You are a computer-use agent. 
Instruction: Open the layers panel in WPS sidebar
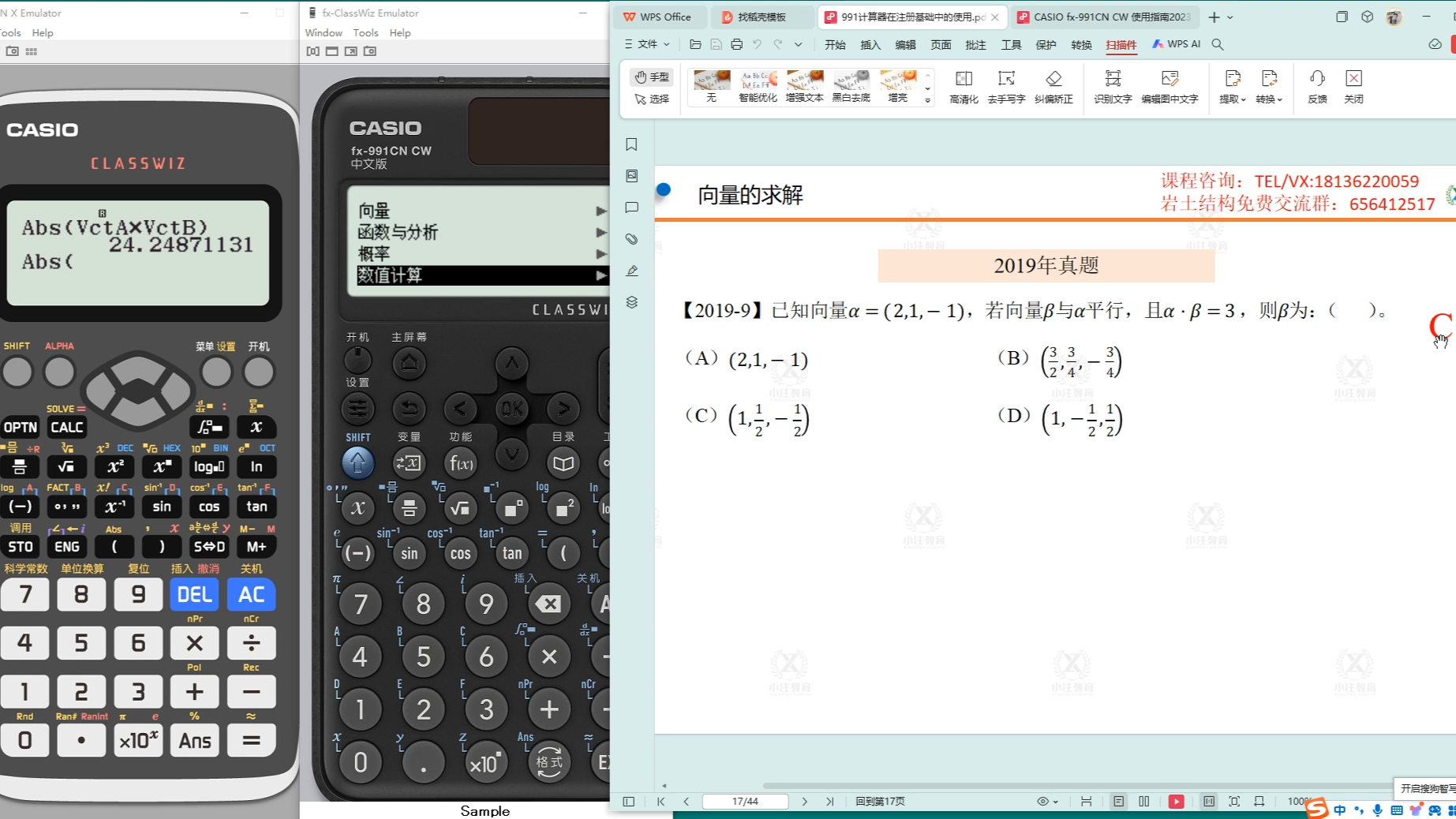[631, 302]
